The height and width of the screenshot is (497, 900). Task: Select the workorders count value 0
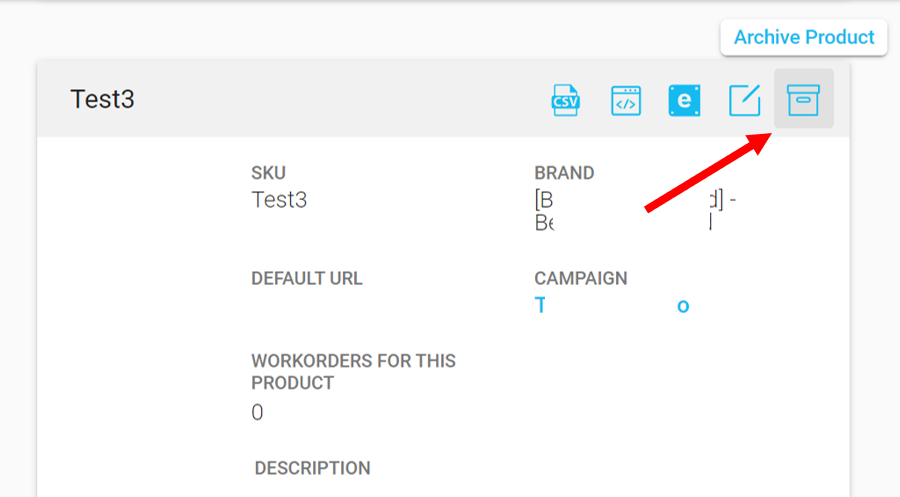[x=257, y=412]
